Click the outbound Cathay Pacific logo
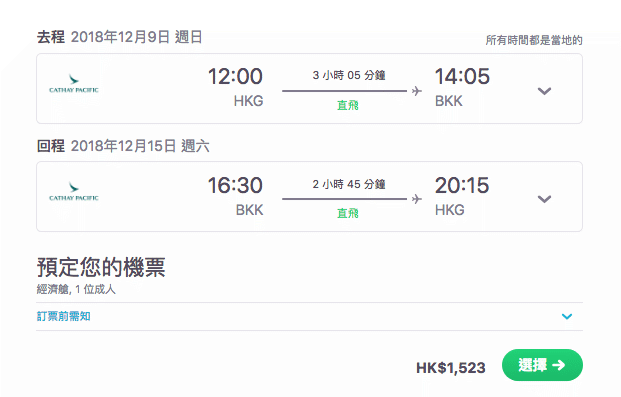The width and height of the screenshot is (621, 397). click(74, 84)
